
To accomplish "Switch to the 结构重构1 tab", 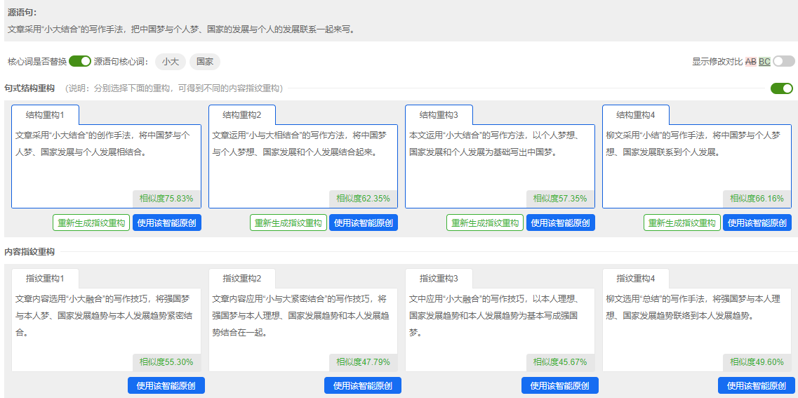I will pos(45,115).
